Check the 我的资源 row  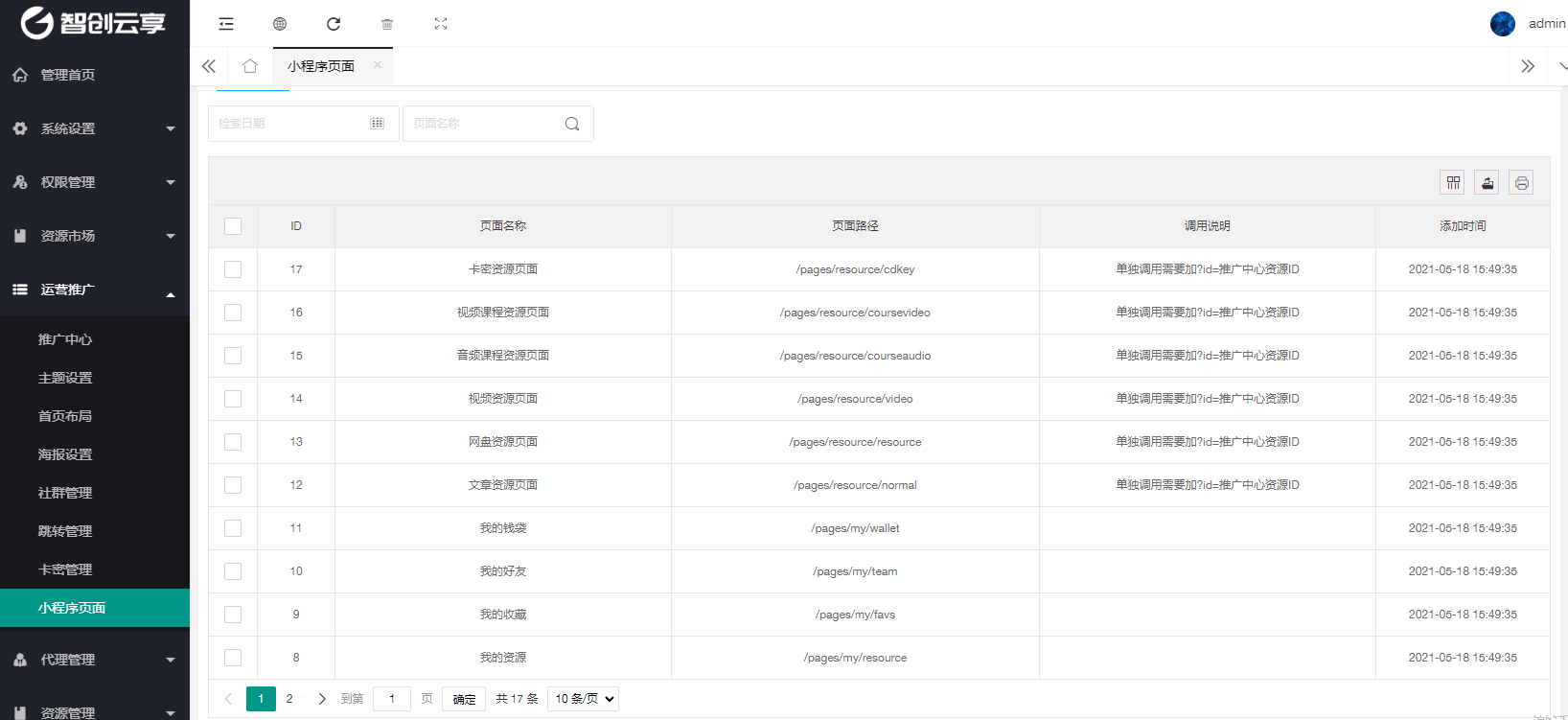233,658
